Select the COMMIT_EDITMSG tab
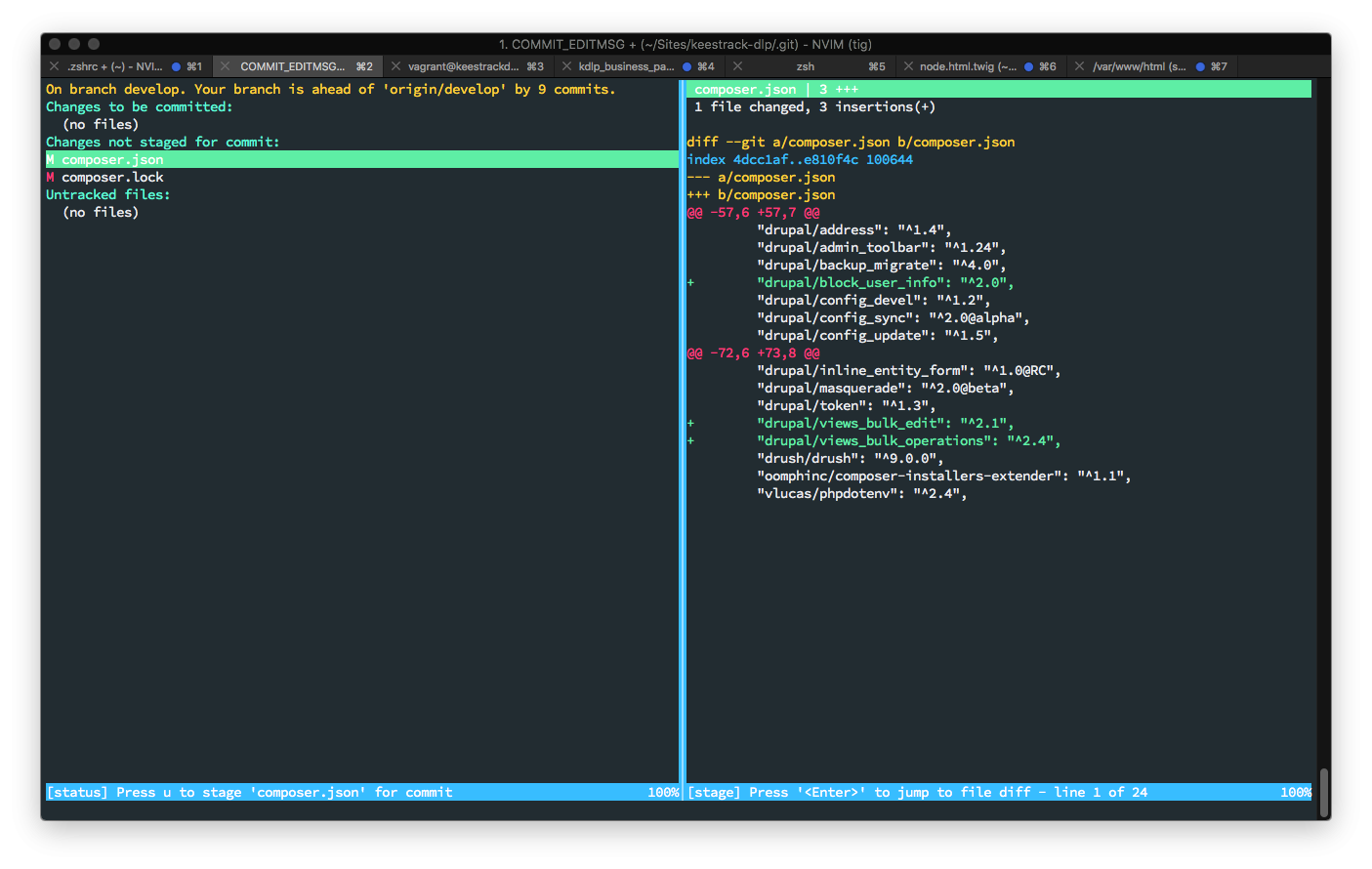1372x869 pixels. tap(293, 66)
